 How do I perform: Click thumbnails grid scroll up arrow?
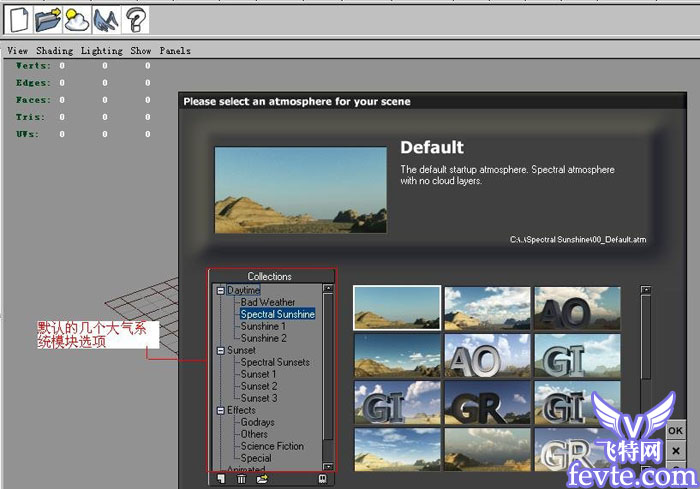pyautogui.click(x=646, y=290)
